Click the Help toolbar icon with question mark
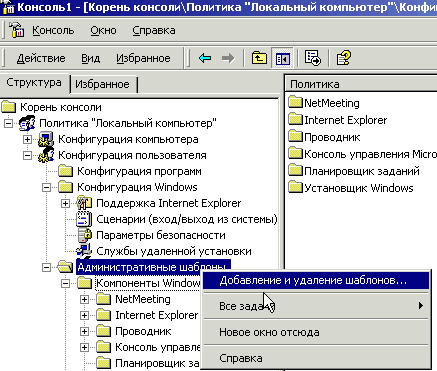Screen dimensions: 437x371 pos(343,58)
